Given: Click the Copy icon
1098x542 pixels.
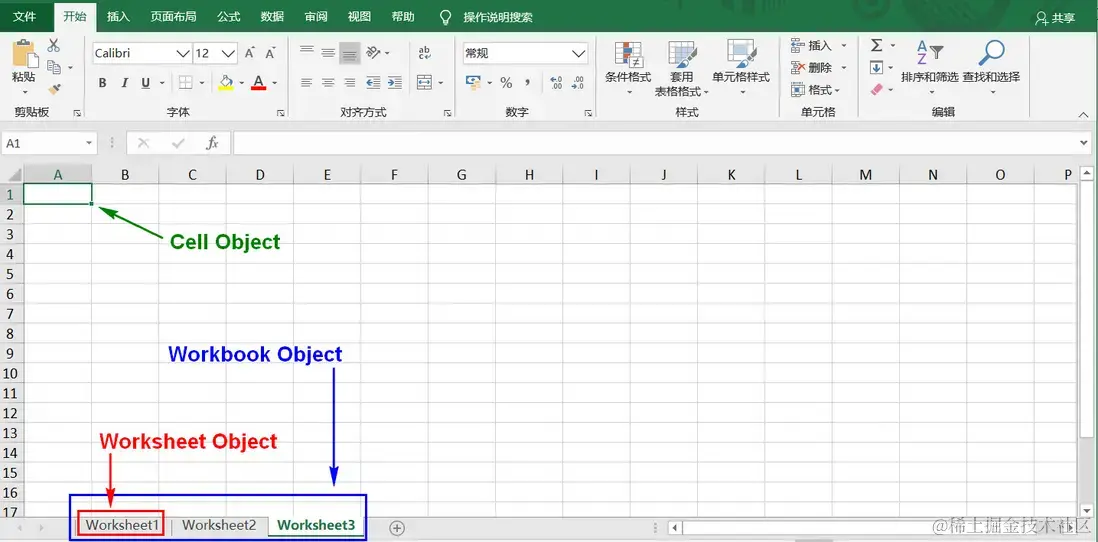Looking at the screenshot, I should (x=54, y=67).
